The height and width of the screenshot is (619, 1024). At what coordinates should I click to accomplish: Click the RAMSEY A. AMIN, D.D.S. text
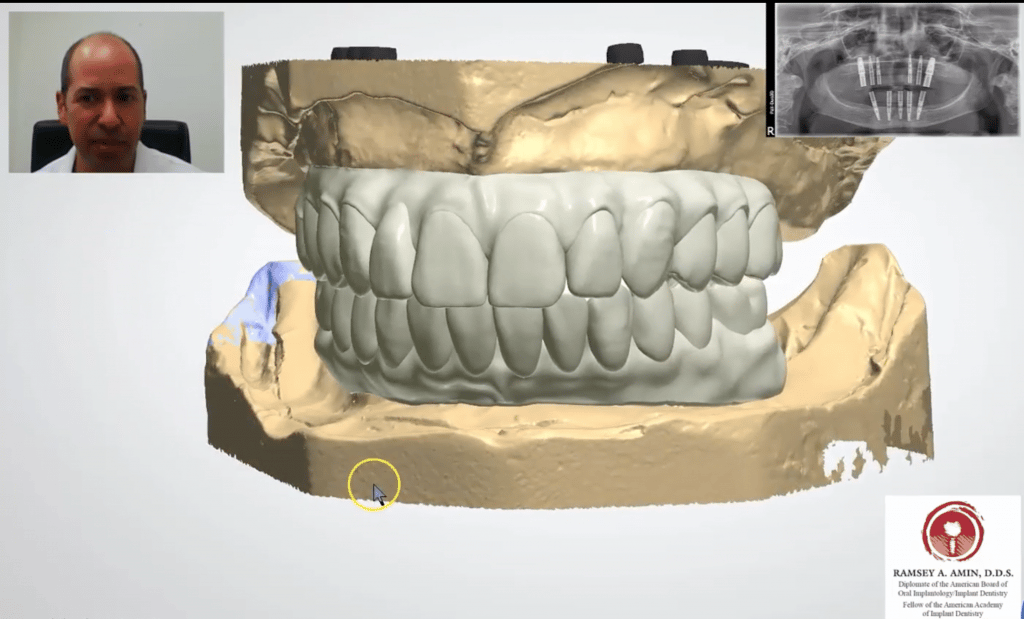[953, 573]
